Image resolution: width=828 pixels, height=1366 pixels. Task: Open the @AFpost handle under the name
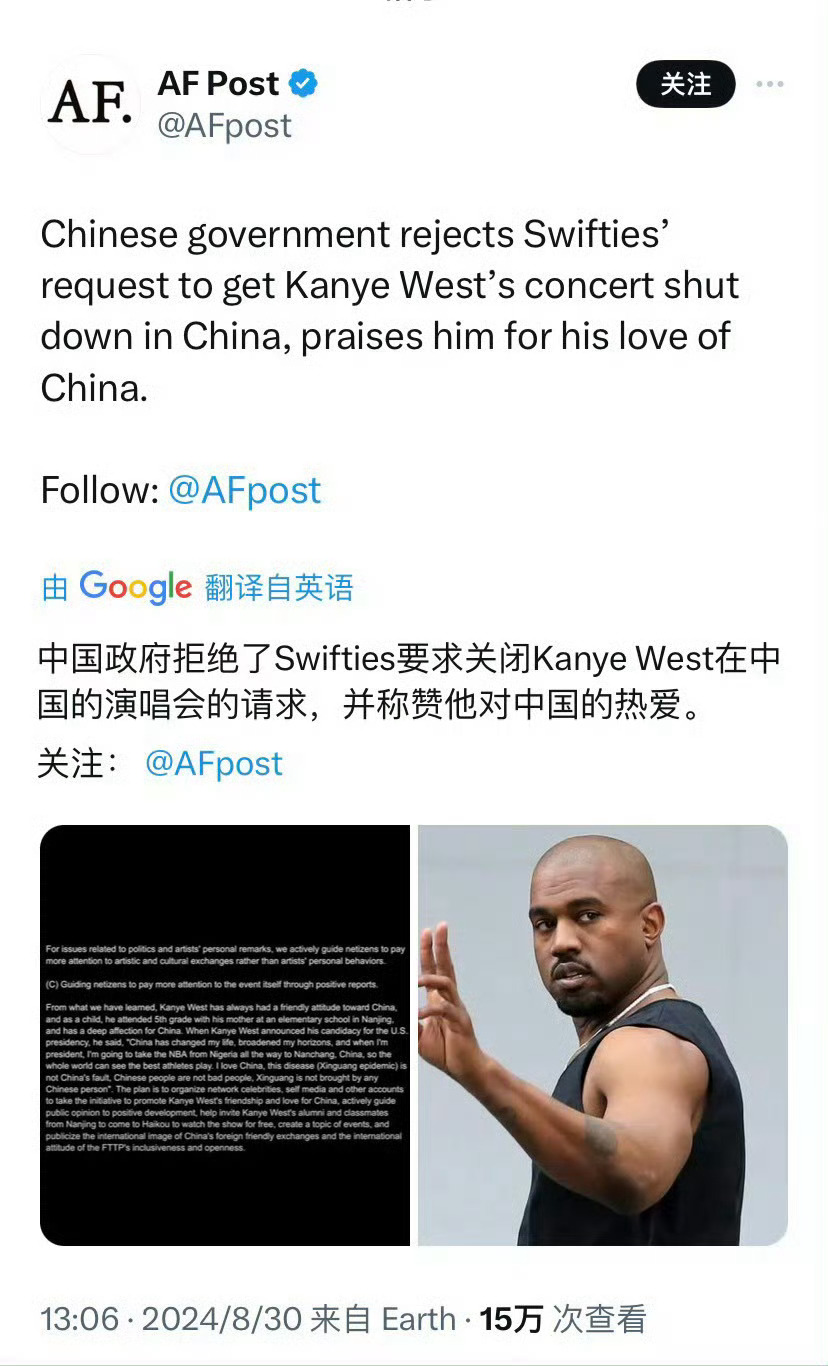[224, 126]
